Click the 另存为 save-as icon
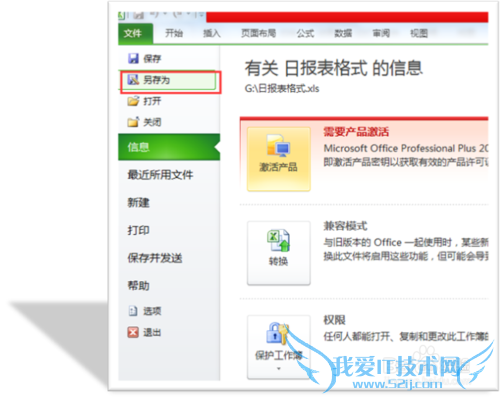The image size is (500, 399). coord(133,79)
